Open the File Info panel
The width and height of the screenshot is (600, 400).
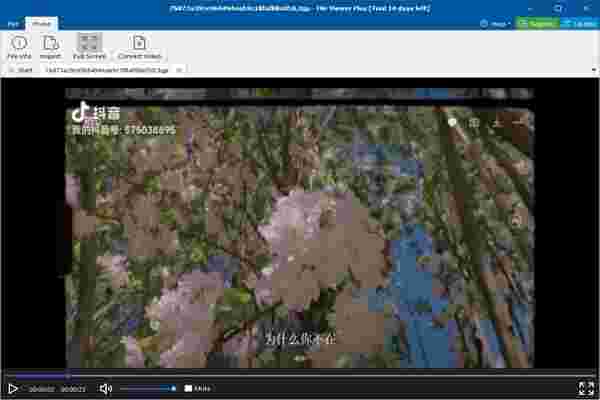pos(19,47)
